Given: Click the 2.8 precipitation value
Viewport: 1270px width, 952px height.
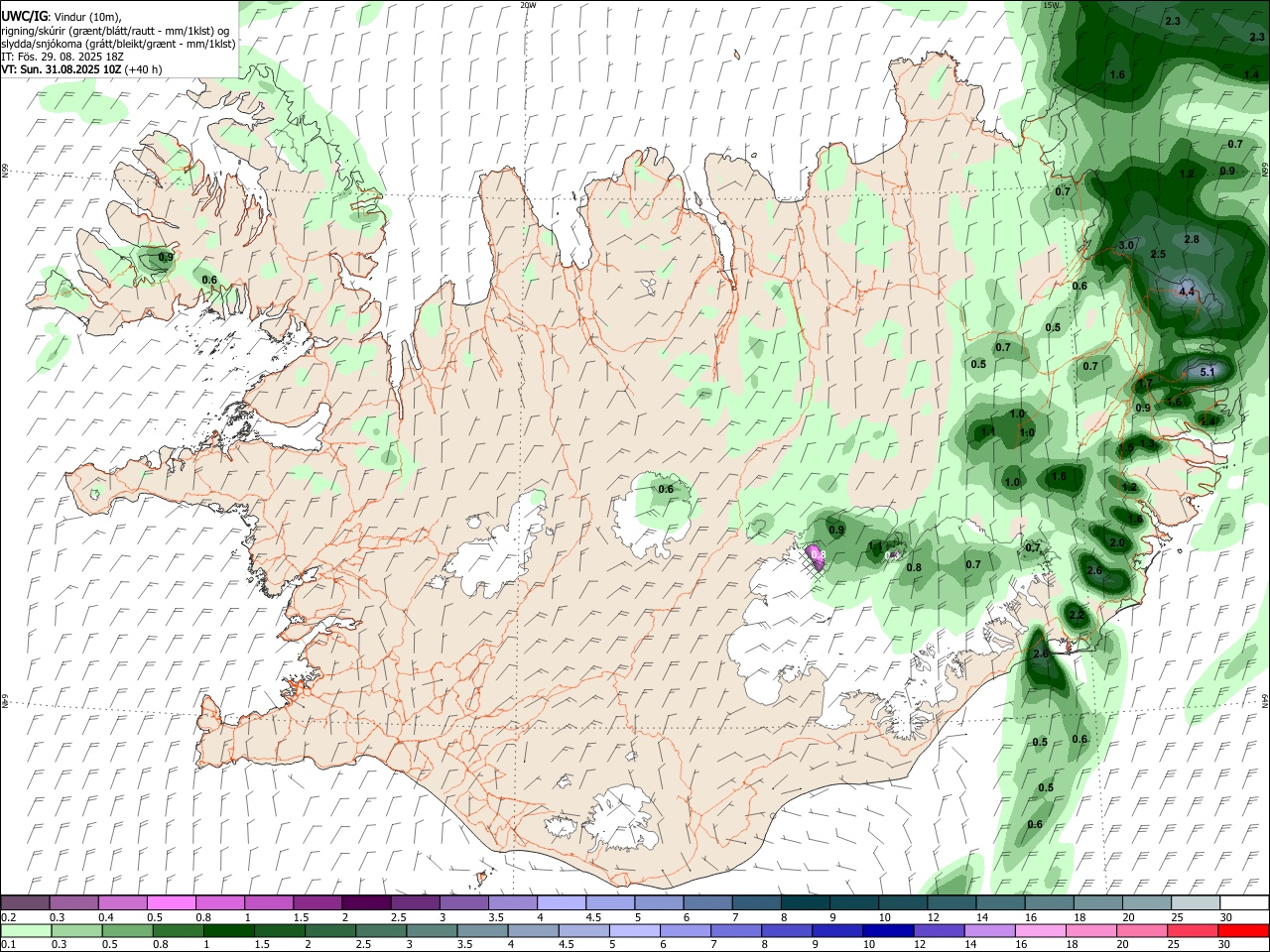Looking at the screenshot, I should 1192,239.
